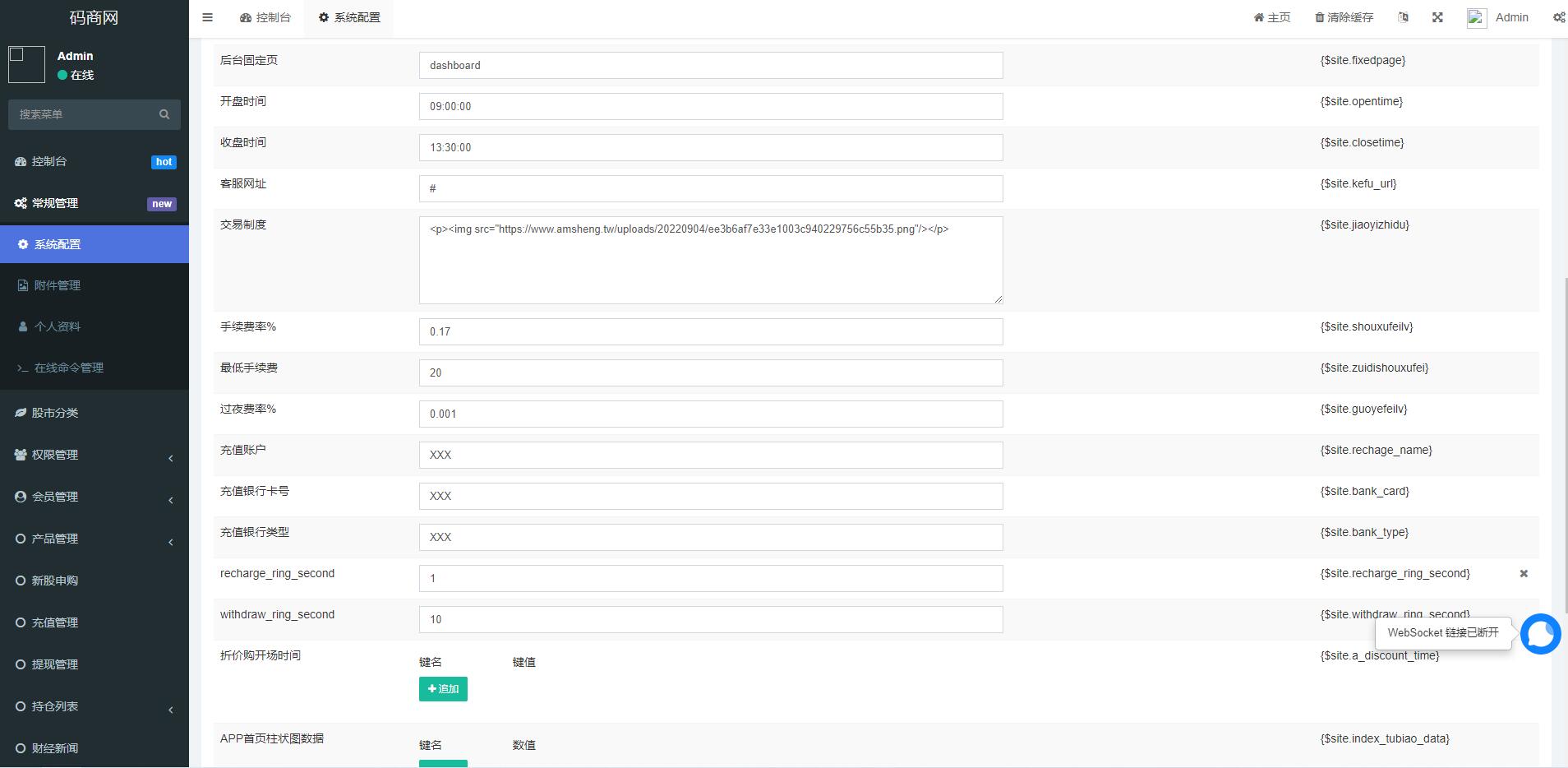Screen dimensions: 1568x768
Task: Delete the recharge_ring_second config row
Action: point(1524,574)
